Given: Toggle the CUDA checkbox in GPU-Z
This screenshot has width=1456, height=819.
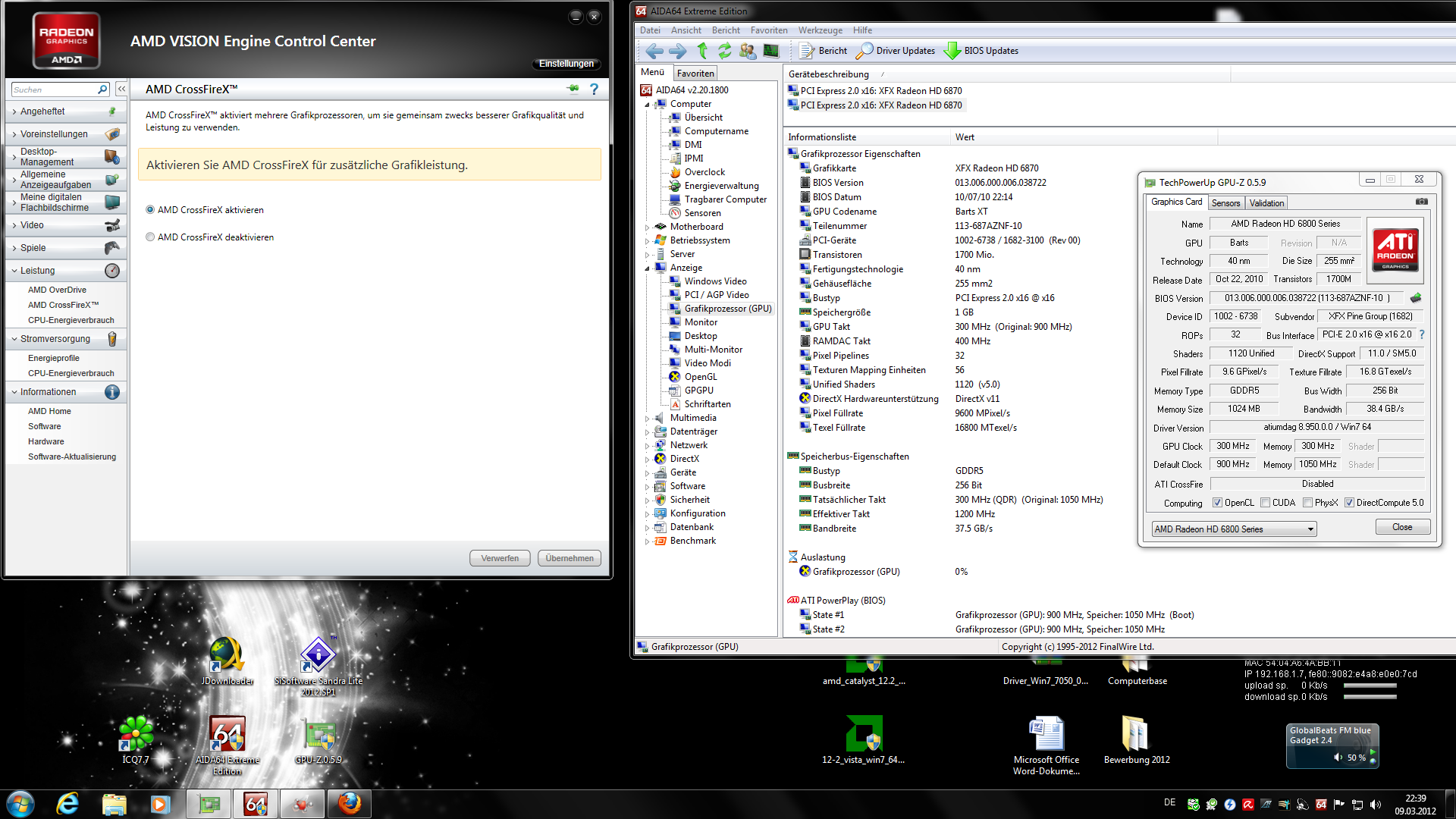Looking at the screenshot, I should 1265,503.
